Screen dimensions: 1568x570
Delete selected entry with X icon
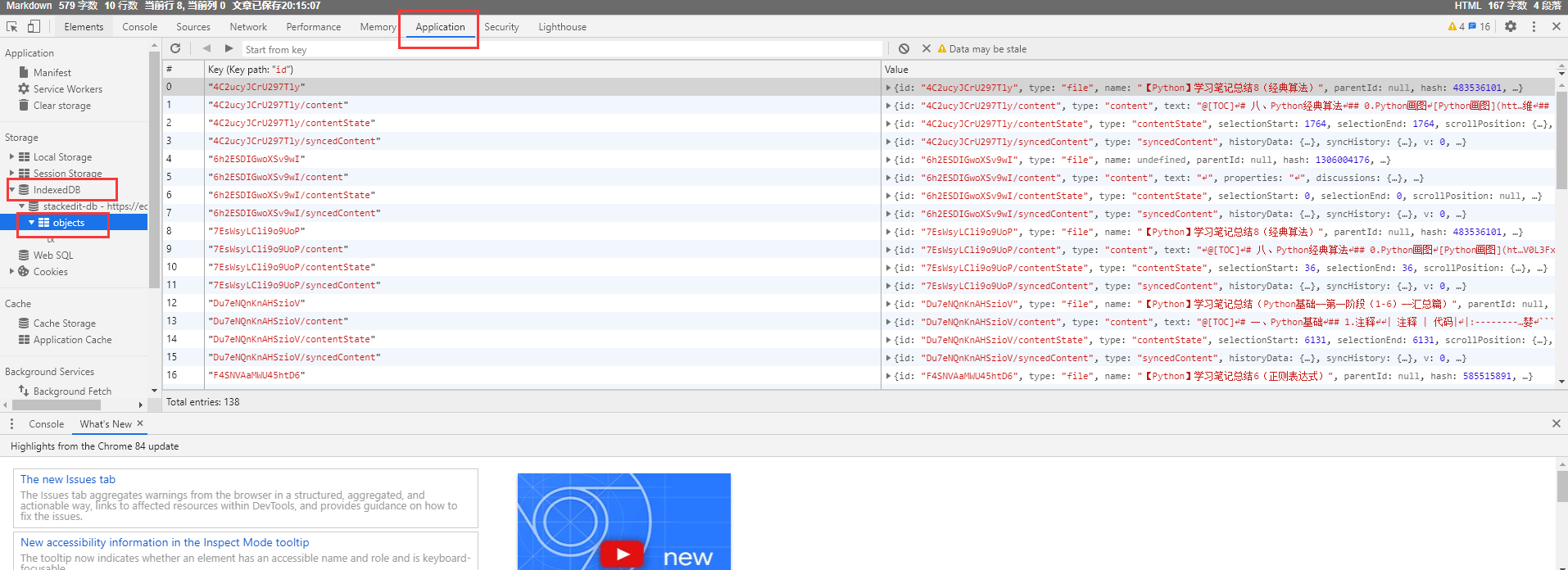tap(927, 48)
